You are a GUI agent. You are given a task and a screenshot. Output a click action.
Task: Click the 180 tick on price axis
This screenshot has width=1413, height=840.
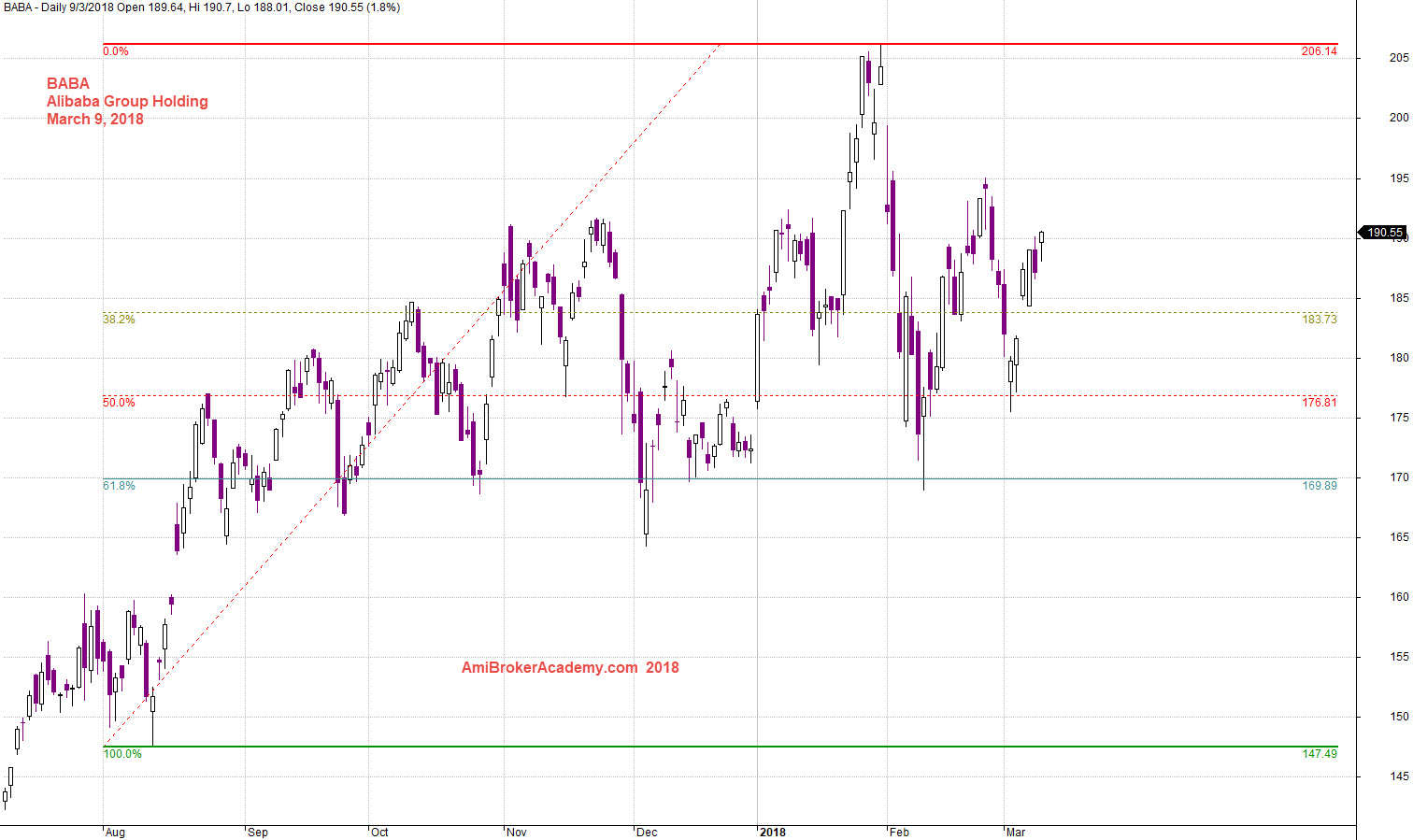coord(1399,358)
